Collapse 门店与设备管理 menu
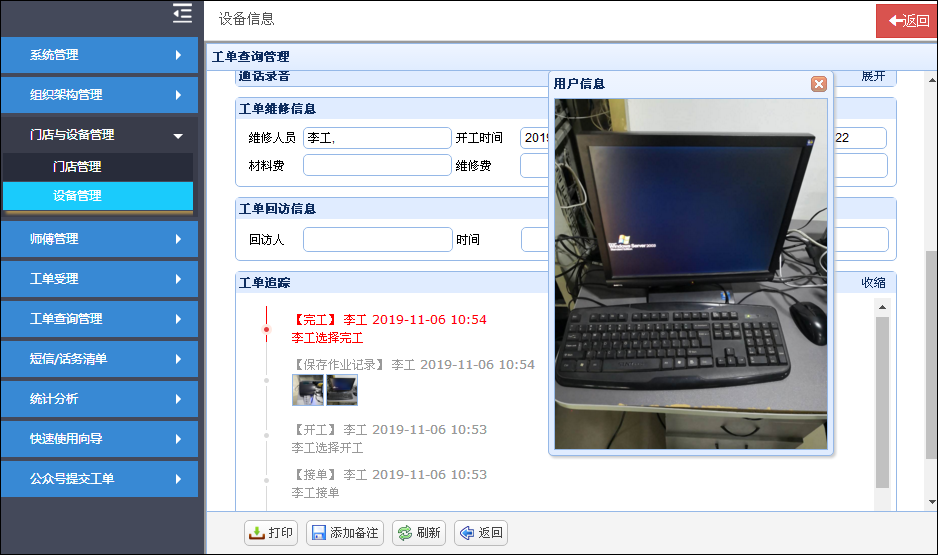938x556 pixels. point(100,135)
